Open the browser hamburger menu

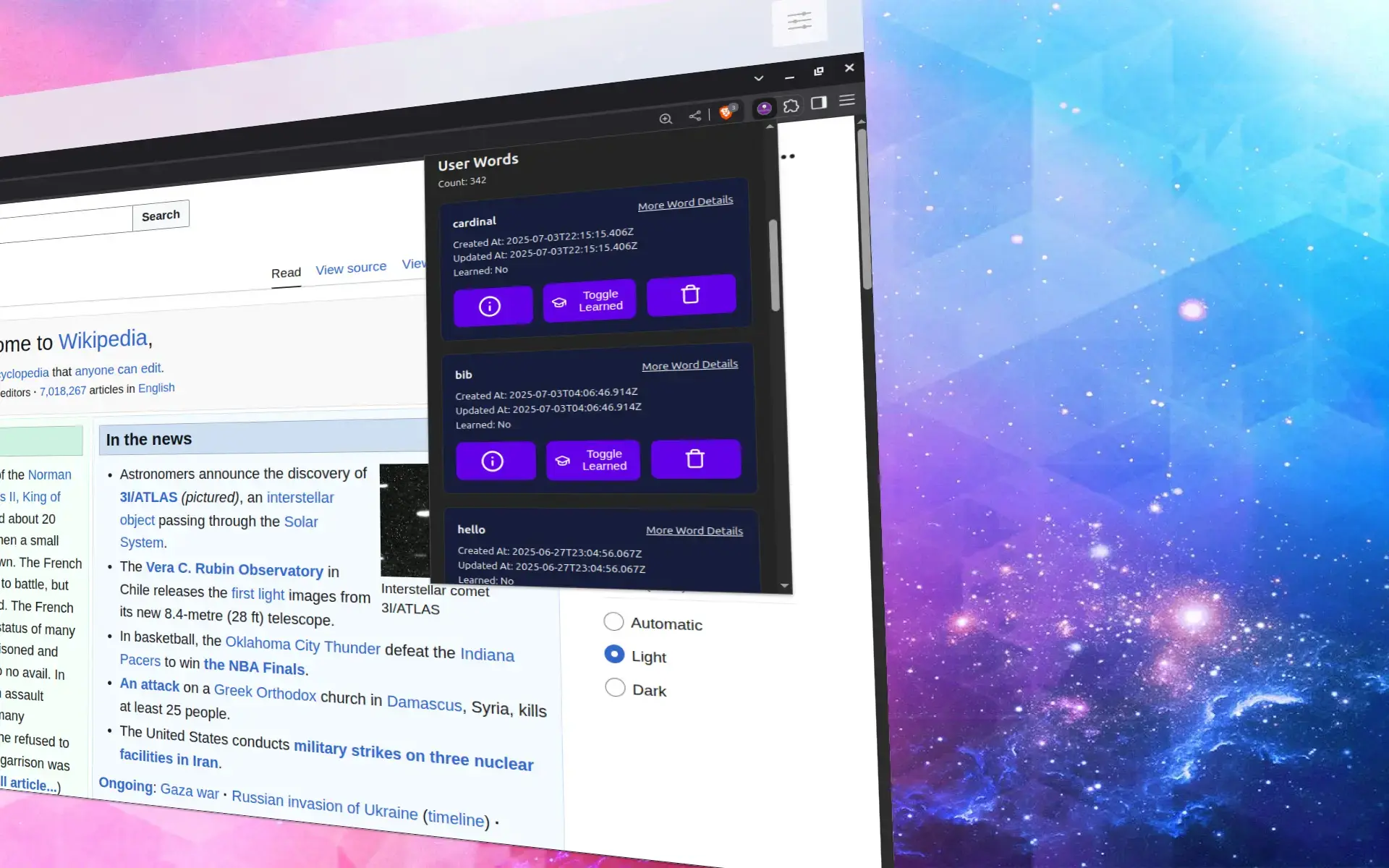point(847,100)
